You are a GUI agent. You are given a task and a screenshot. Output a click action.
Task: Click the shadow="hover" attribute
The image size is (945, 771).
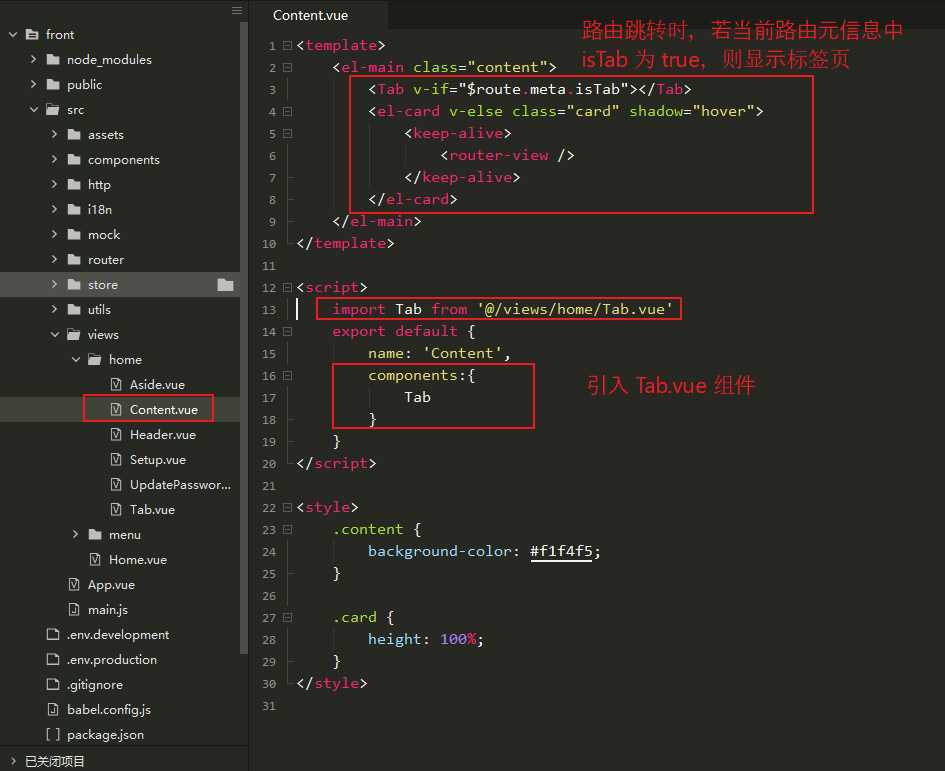[692, 112]
